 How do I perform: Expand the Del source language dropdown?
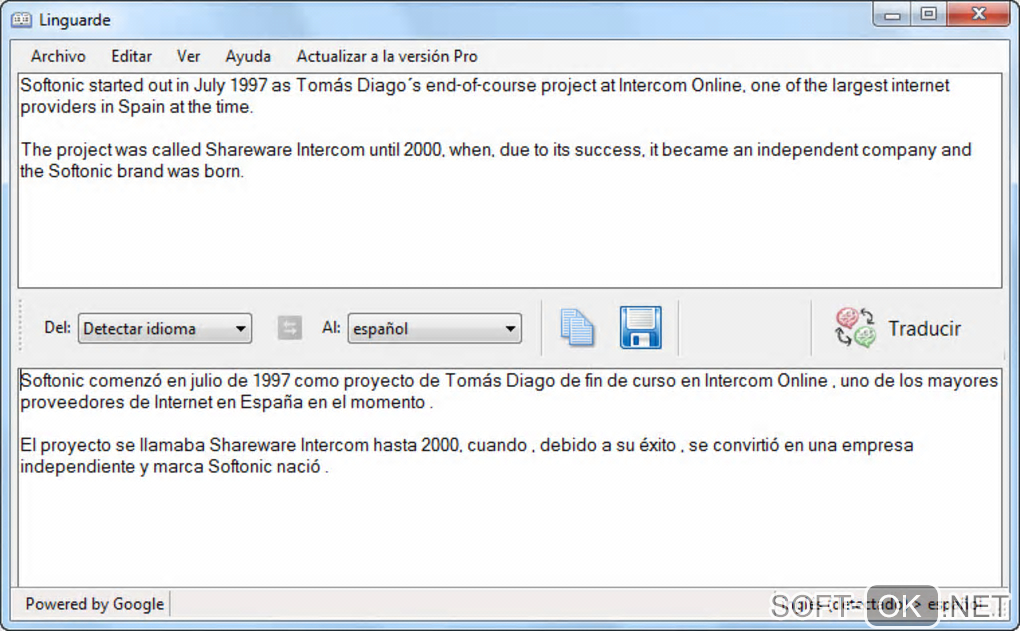165,329
